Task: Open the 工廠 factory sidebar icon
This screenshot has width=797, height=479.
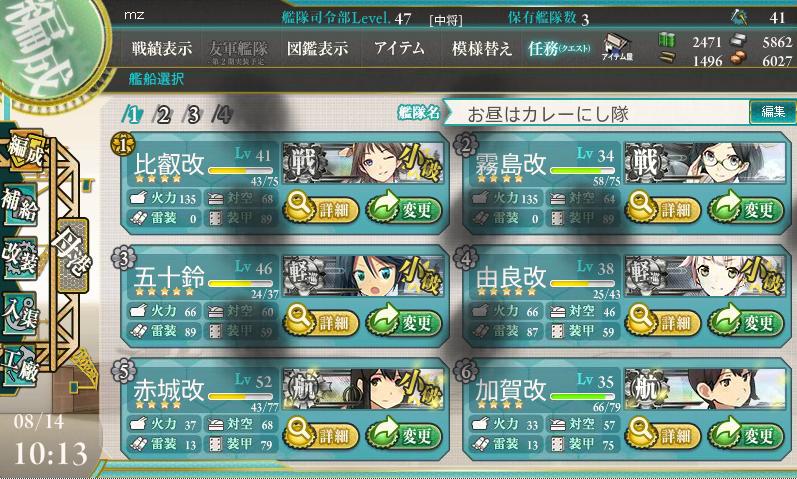Action: coord(20,367)
